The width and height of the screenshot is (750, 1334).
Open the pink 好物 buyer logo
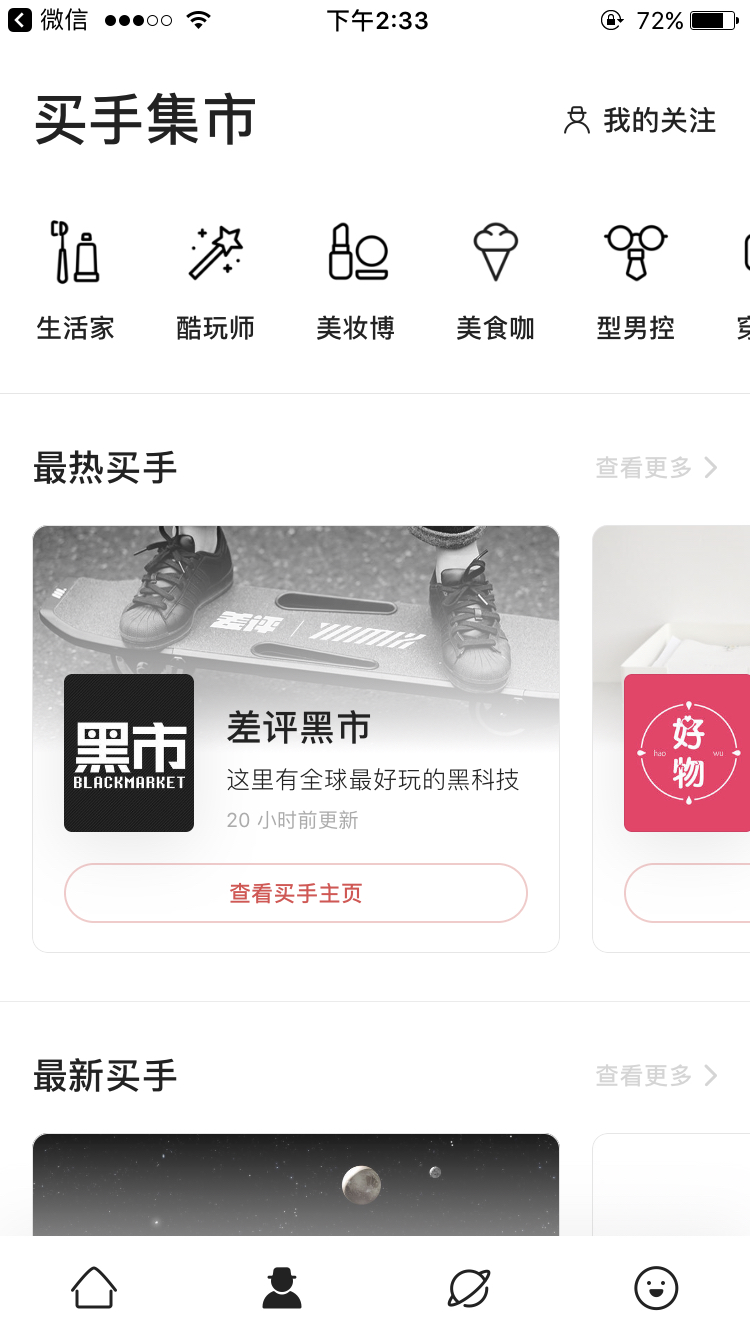point(687,753)
